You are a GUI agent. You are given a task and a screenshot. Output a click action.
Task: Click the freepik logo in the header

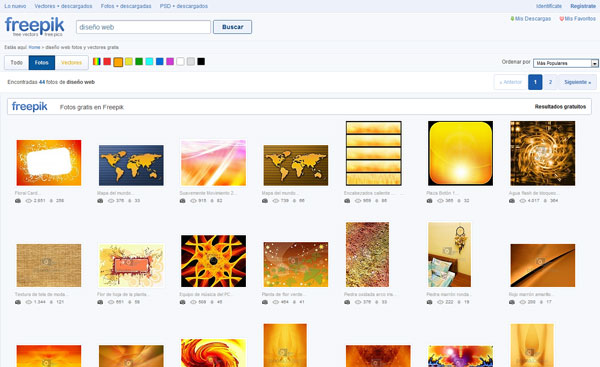pos(34,26)
